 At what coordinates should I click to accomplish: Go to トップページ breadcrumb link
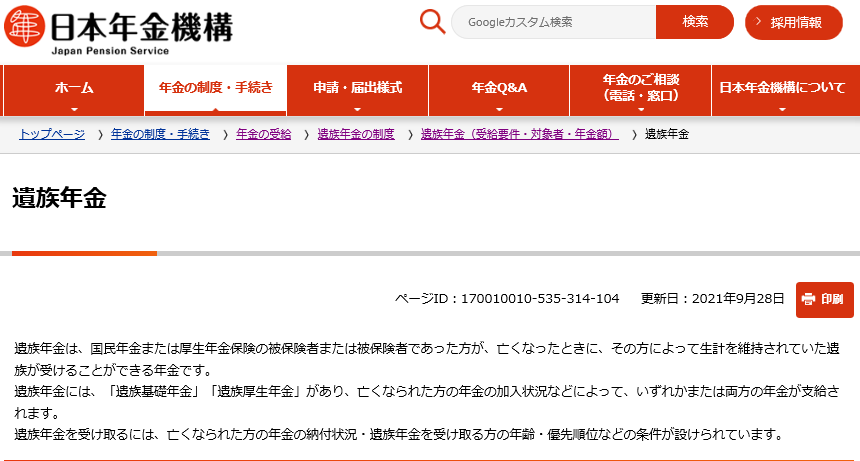pyautogui.click(x=52, y=134)
